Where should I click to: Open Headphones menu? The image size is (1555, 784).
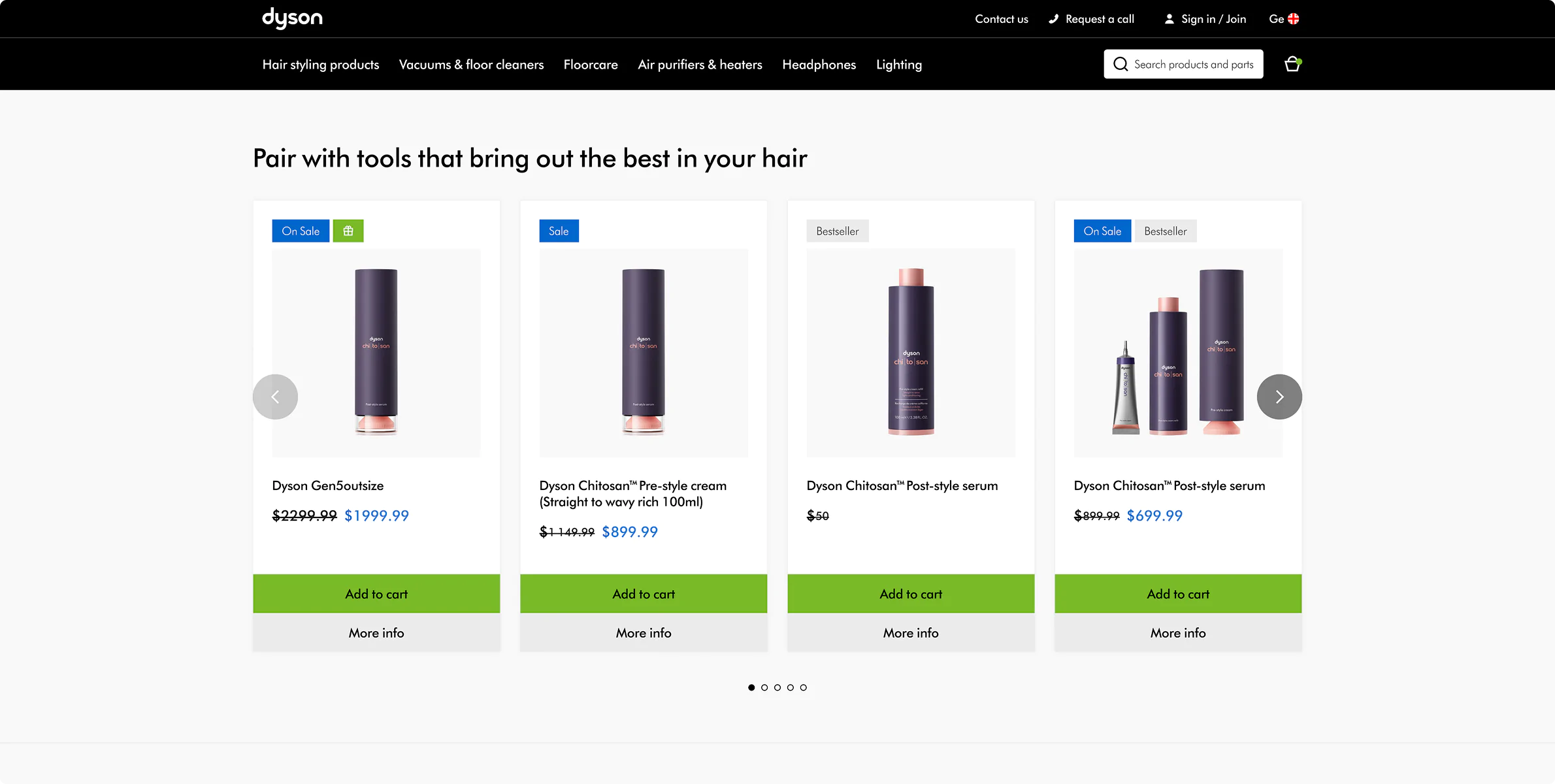click(x=819, y=64)
